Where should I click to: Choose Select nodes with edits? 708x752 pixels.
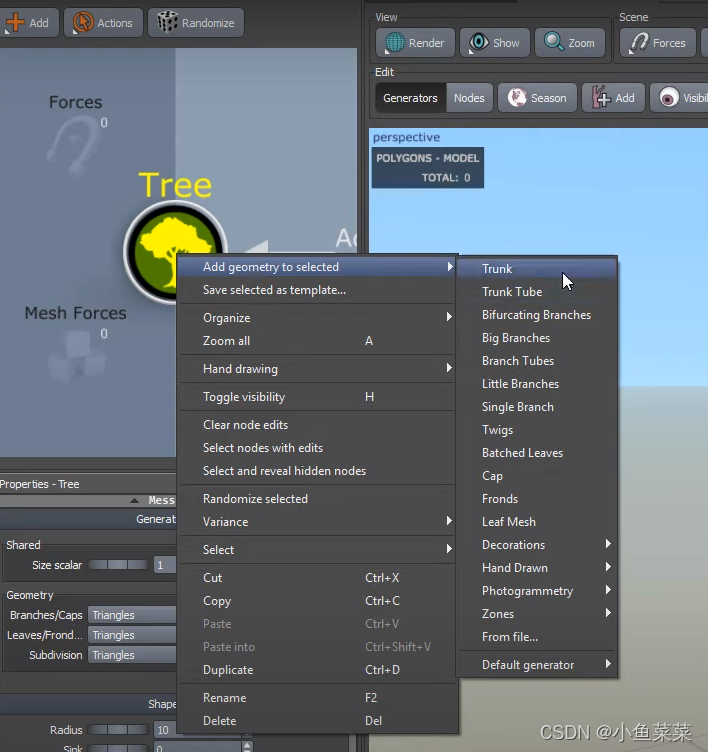pyautogui.click(x=317, y=447)
